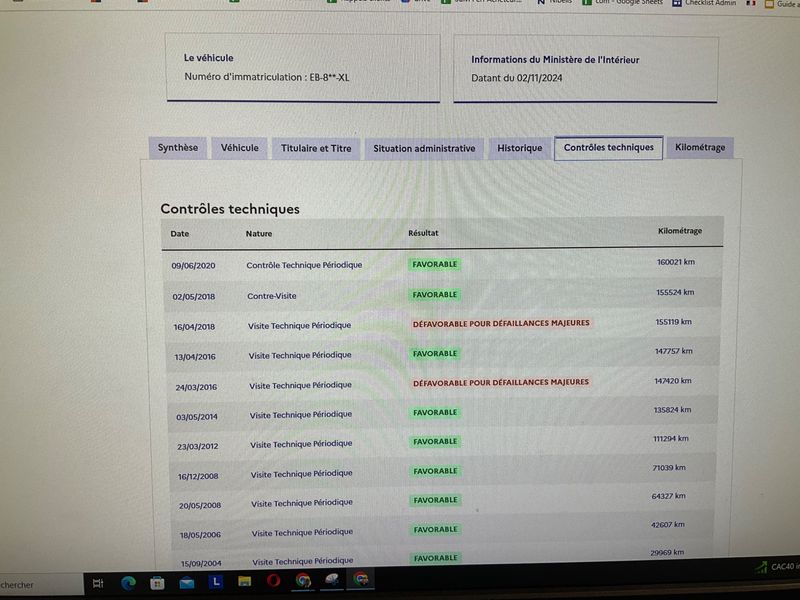Click the date 15/09/2004
Screen dimensions: 800x600
(x=201, y=563)
